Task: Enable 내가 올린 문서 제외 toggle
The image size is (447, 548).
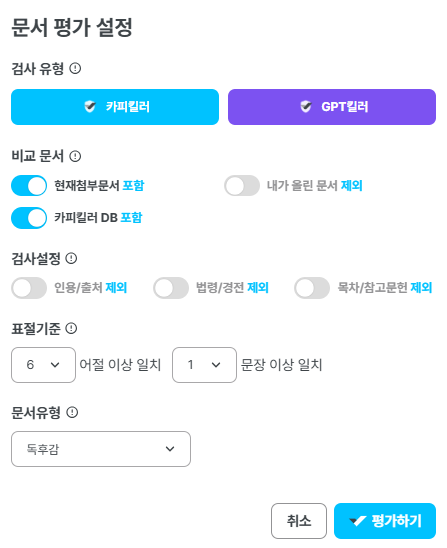Action: pos(242,186)
